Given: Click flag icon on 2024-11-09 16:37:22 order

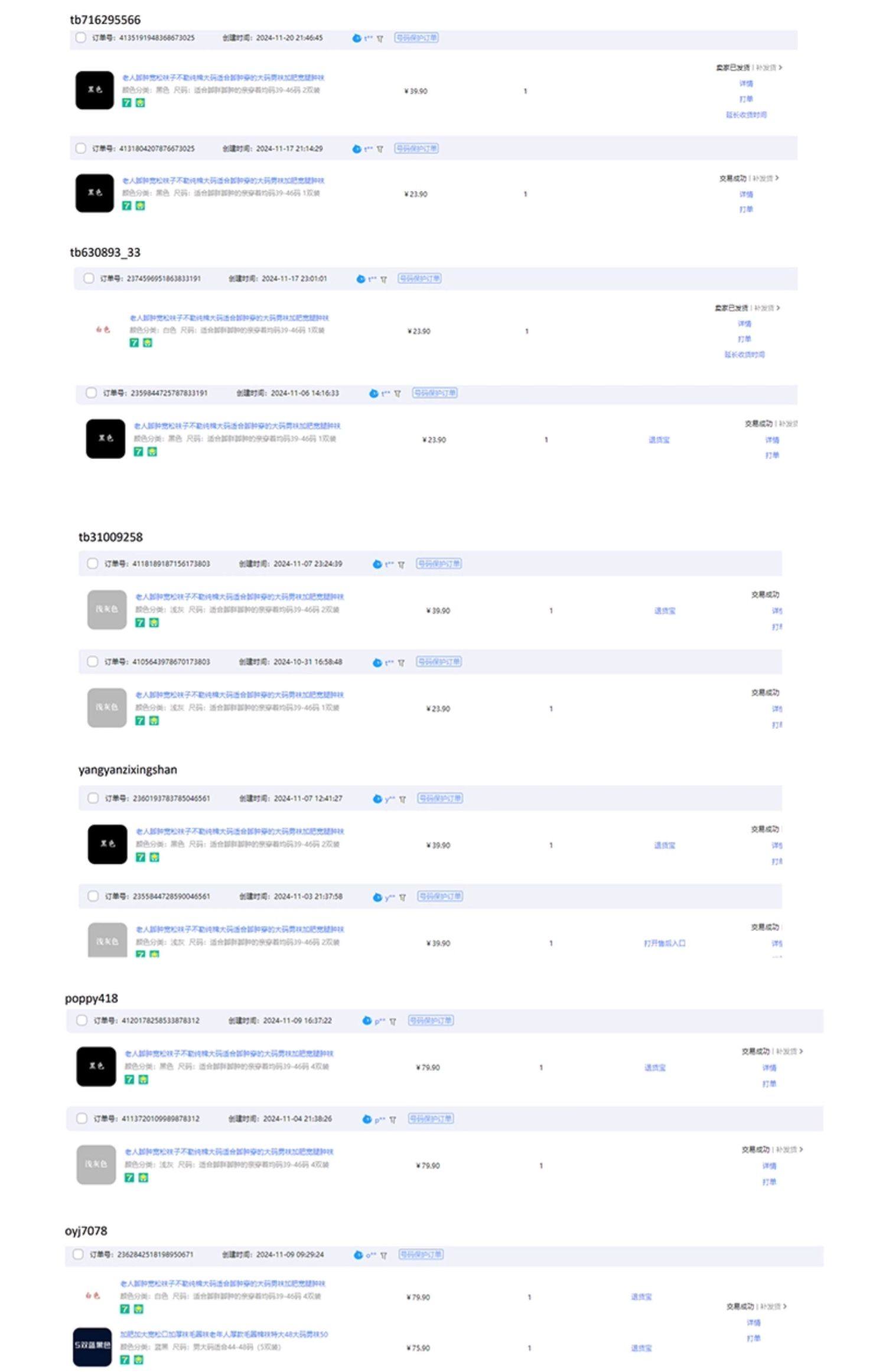Looking at the screenshot, I should point(393,1022).
